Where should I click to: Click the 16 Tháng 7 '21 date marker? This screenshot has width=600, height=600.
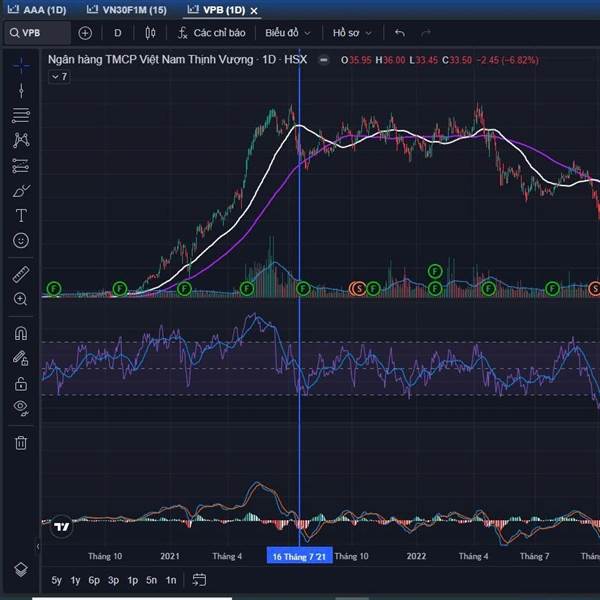pyautogui.click(x=299, y=556)
